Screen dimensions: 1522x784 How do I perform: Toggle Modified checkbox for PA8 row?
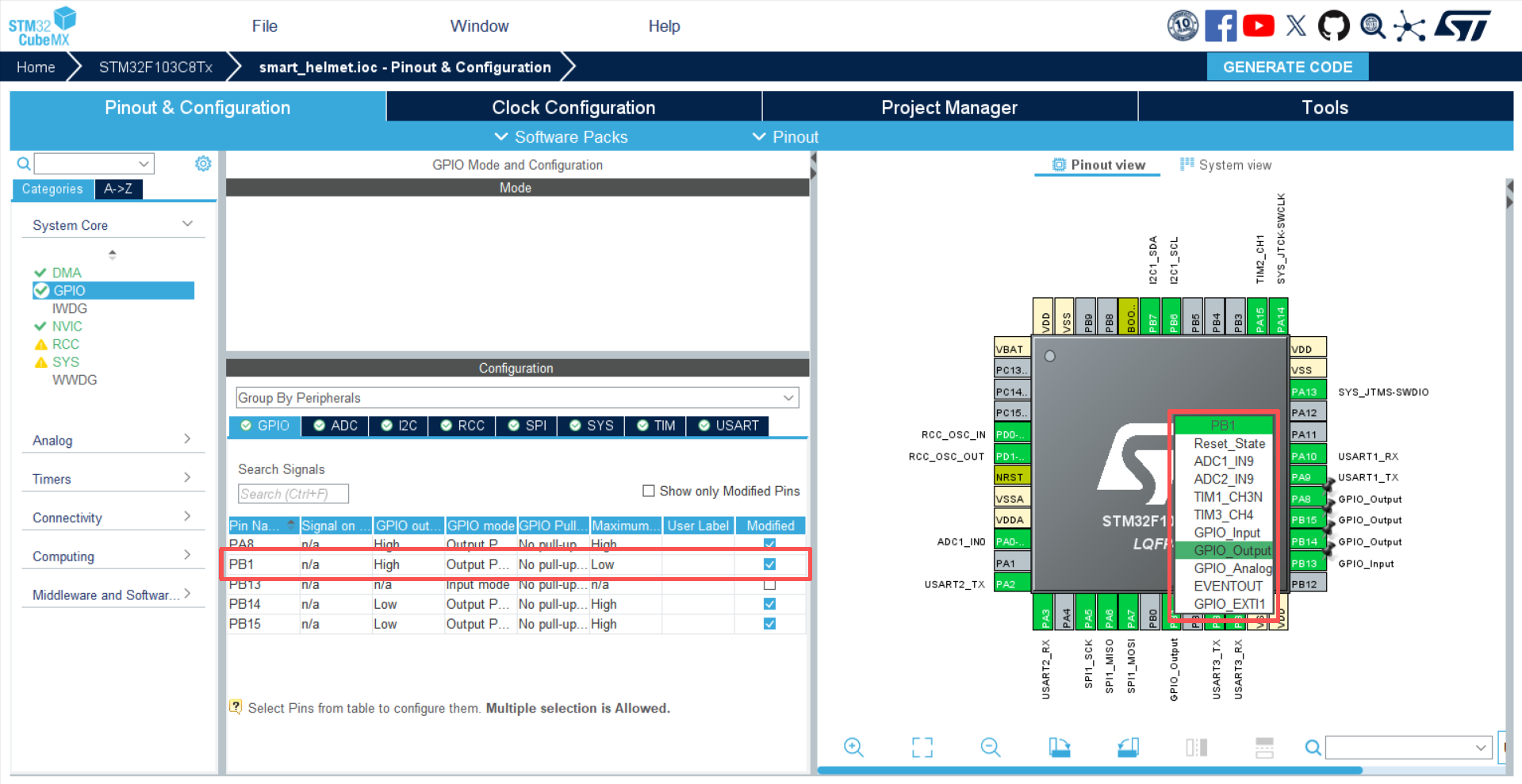coord(769,544)
